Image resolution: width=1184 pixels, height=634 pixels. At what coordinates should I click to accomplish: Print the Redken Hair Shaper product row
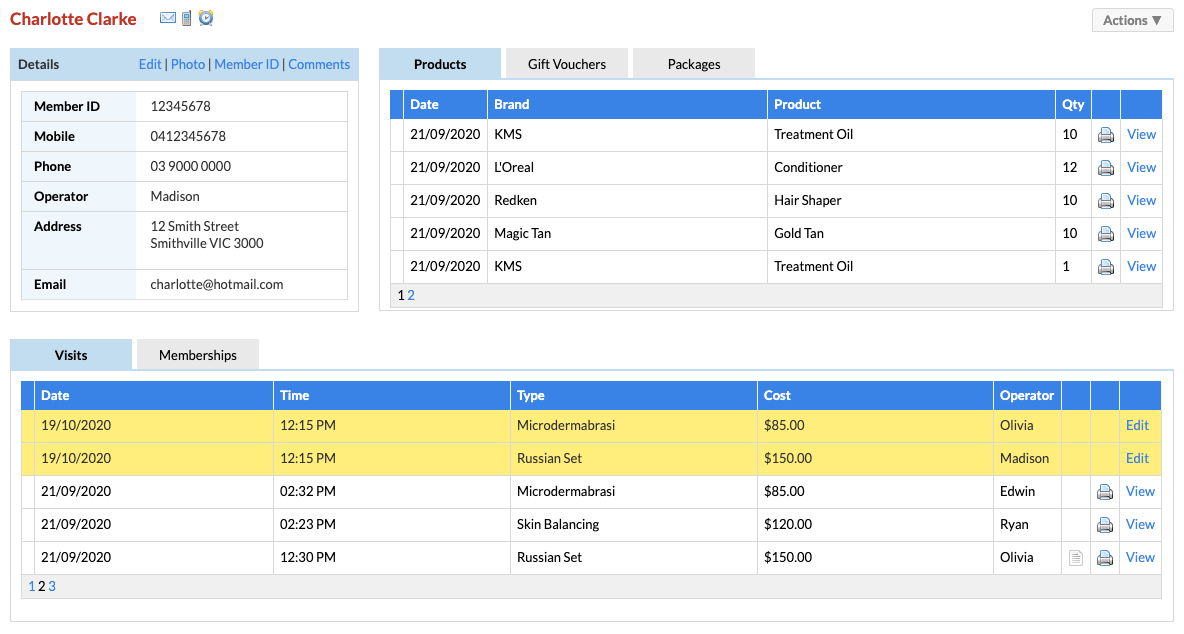1105,201
